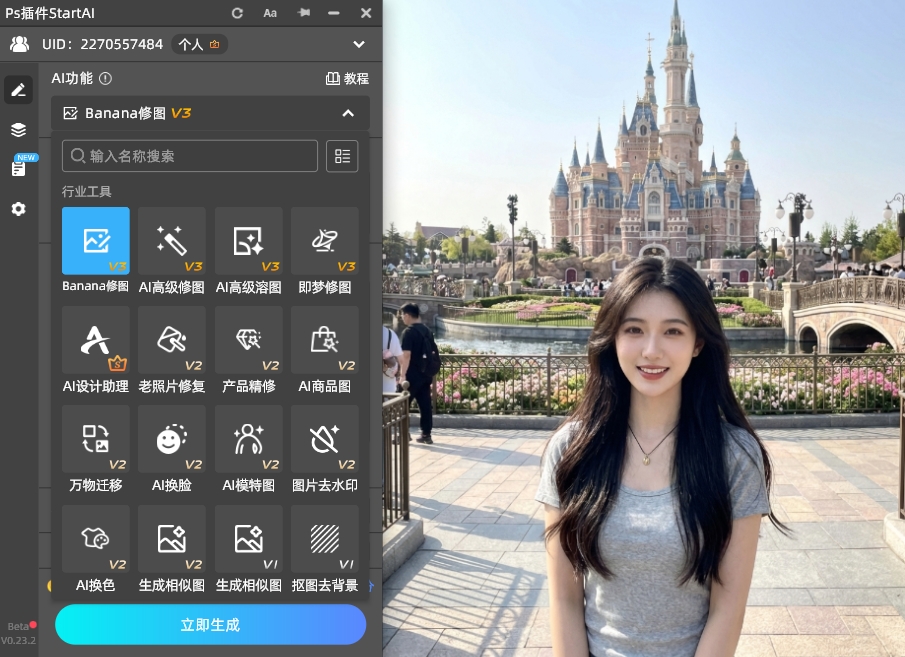Select the Banana修图 tool tile
The width and height of the screenshot is (905, 657).
96,241
